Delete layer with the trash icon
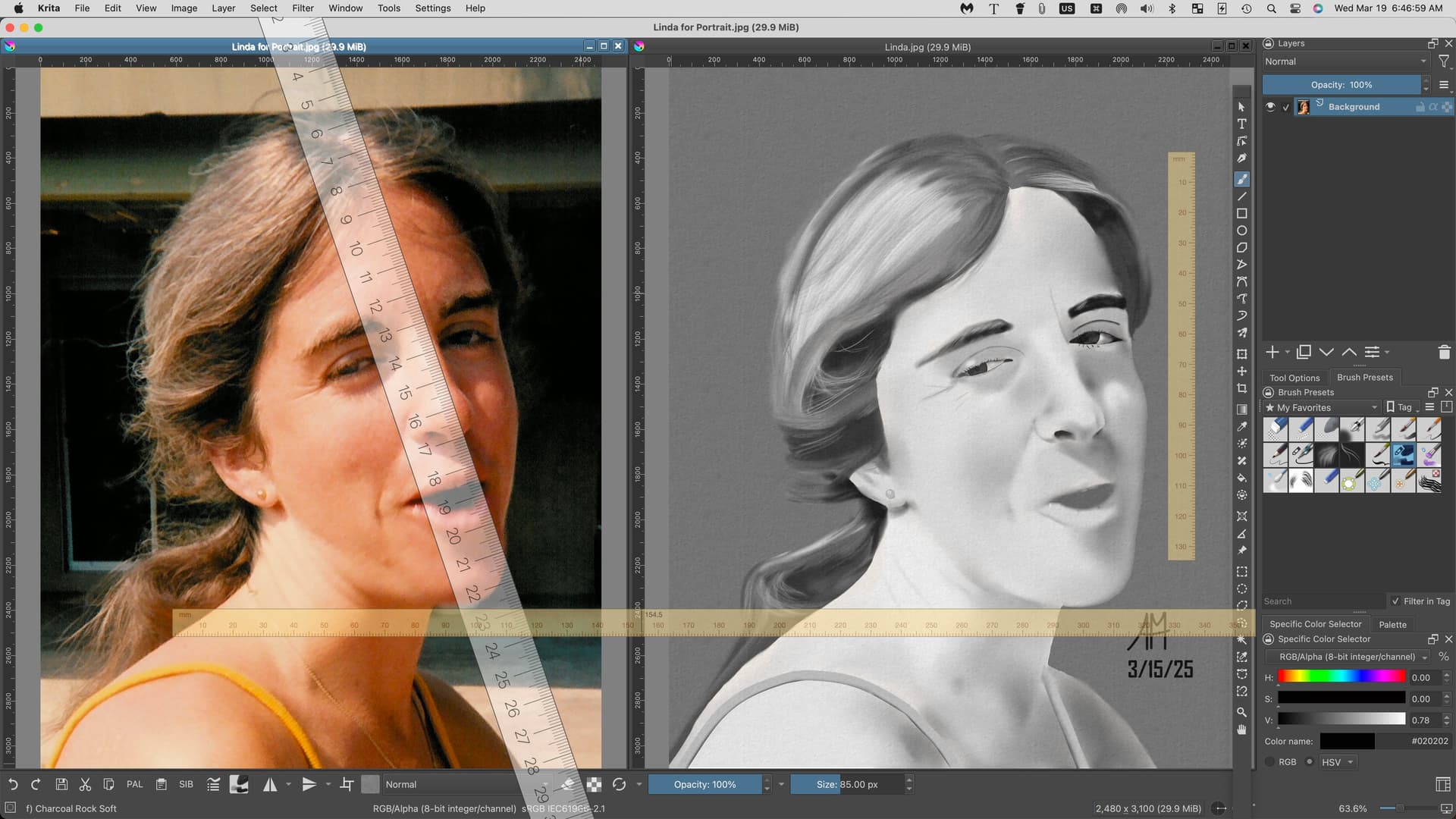The height and width of the screenshot is (819, 1456). (1444, 352)
